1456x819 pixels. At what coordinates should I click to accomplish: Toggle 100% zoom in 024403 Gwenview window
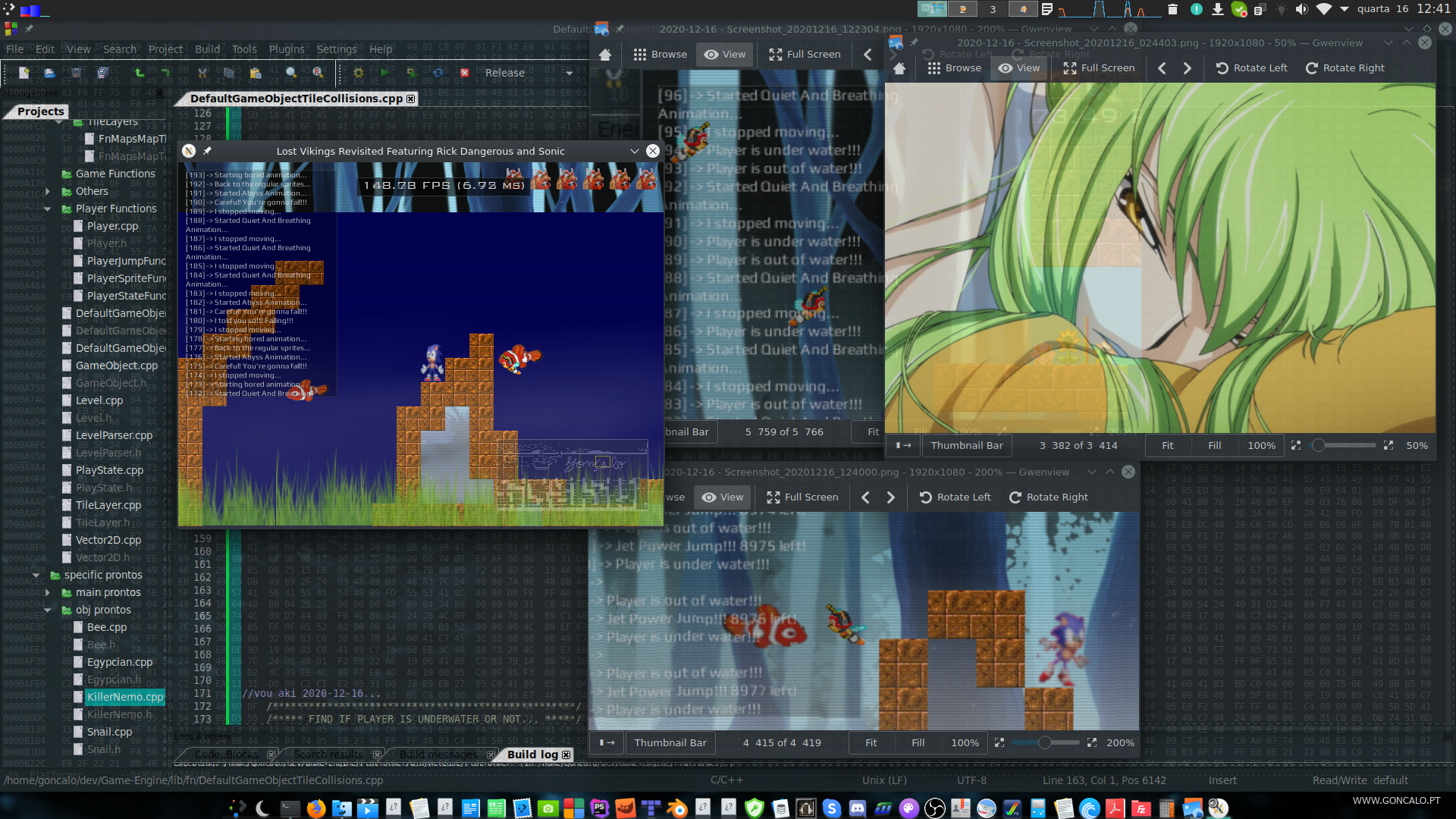(1262, 446)
